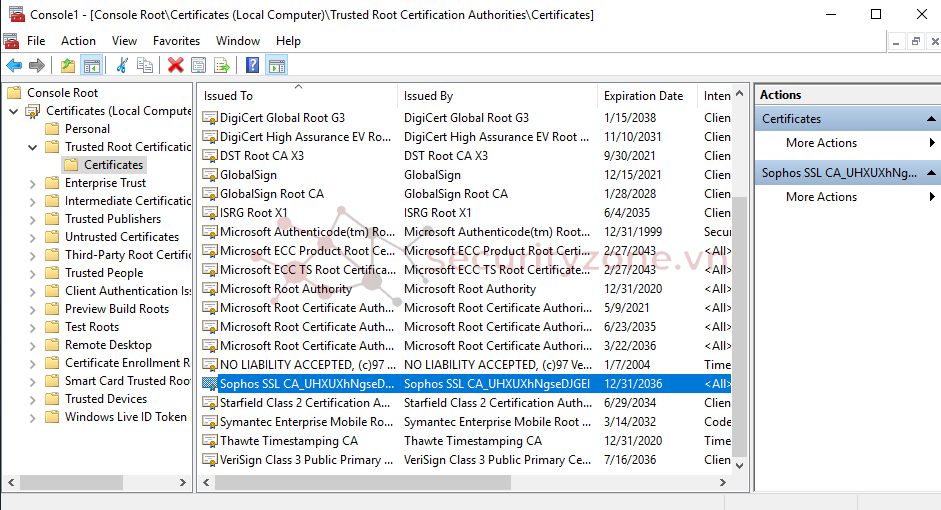Open More Actions under Sophos SSL CA
The height and width of the screenshot is (510, 941).
click(x=821, y=197)
